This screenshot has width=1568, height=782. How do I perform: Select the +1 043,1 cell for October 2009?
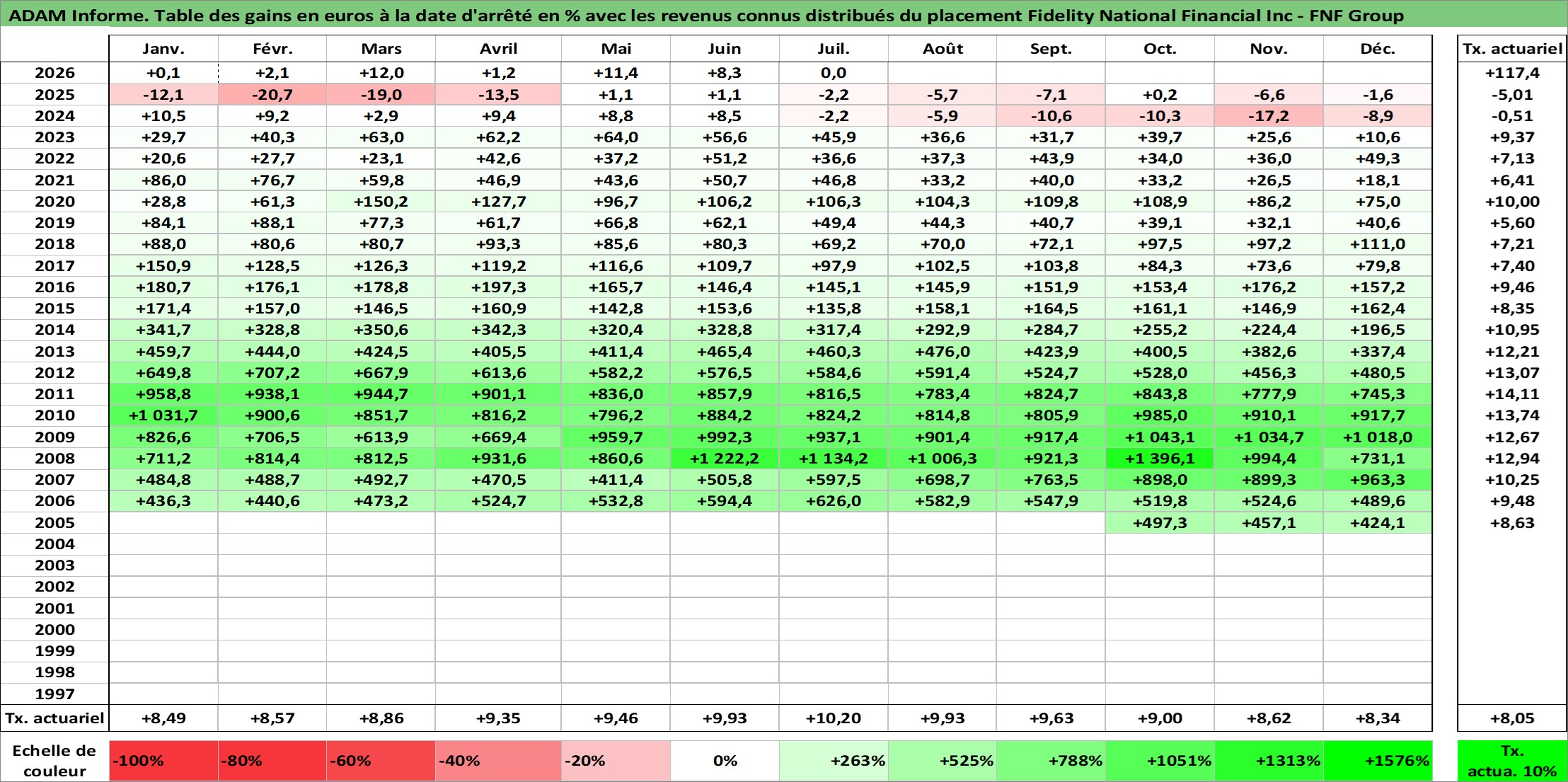[x=1160, y=437]
